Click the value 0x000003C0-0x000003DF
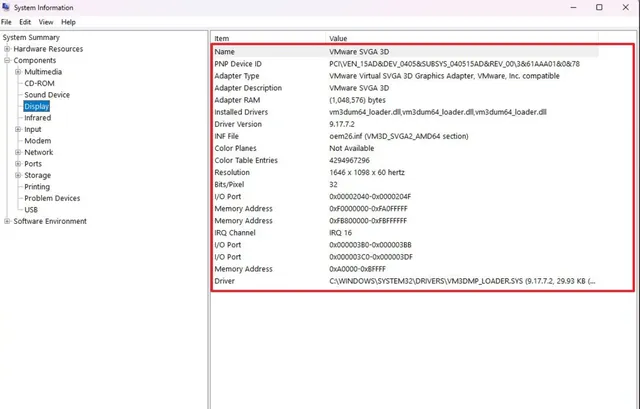 click(371, 257)
